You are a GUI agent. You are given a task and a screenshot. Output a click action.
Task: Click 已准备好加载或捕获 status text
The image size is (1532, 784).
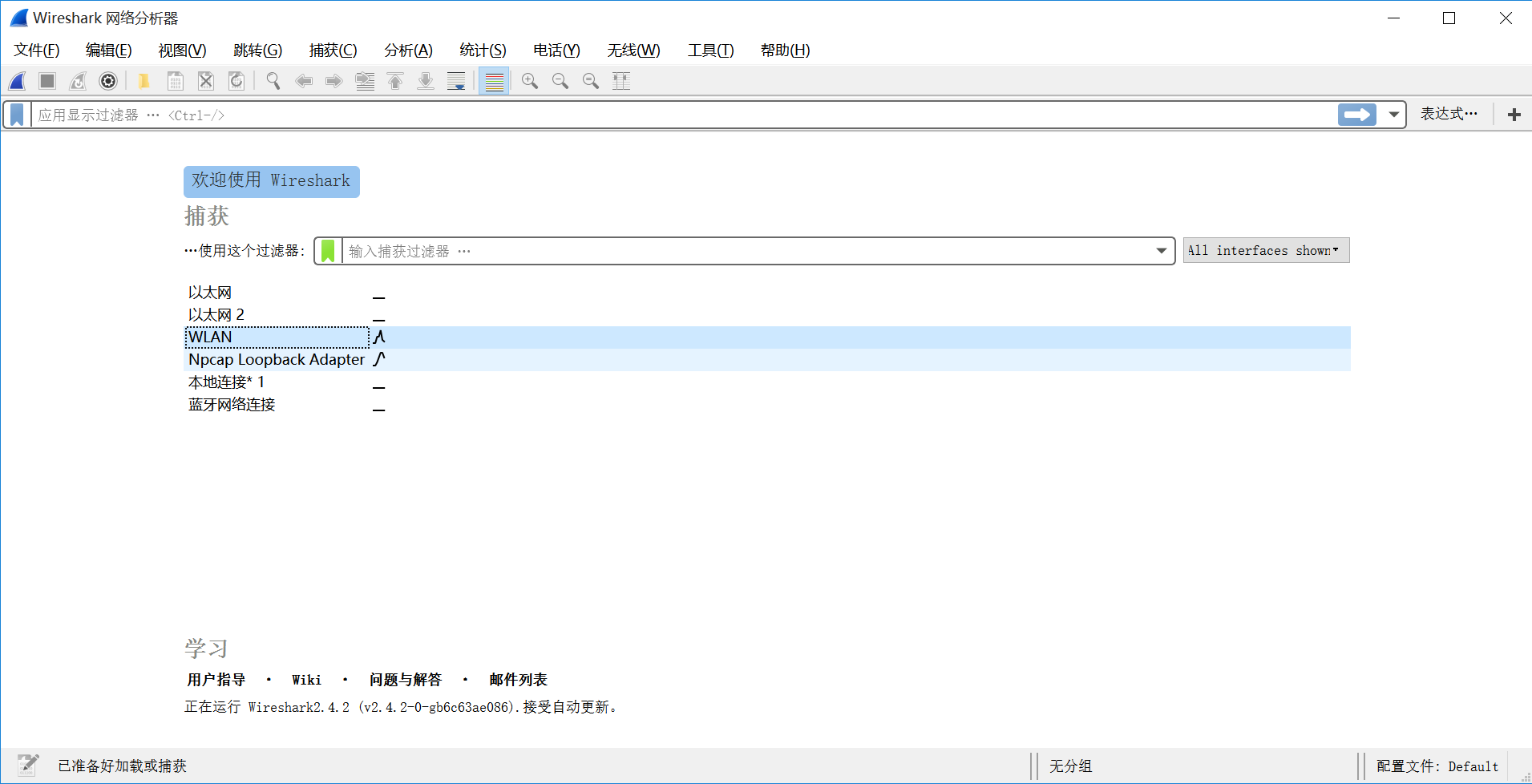123,766
